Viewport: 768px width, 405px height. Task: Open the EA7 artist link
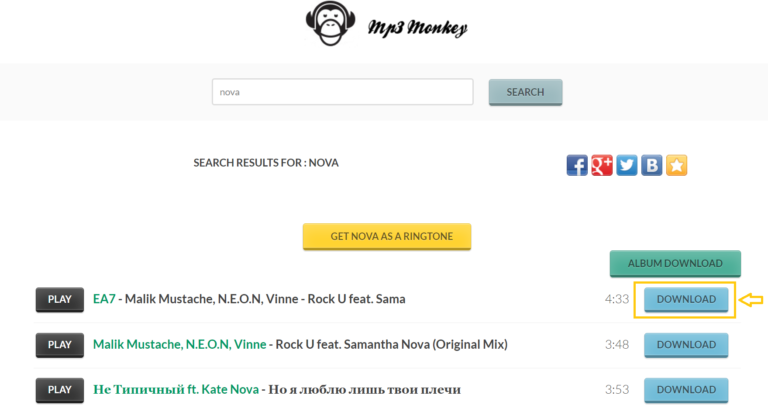[x=104, y=299]
